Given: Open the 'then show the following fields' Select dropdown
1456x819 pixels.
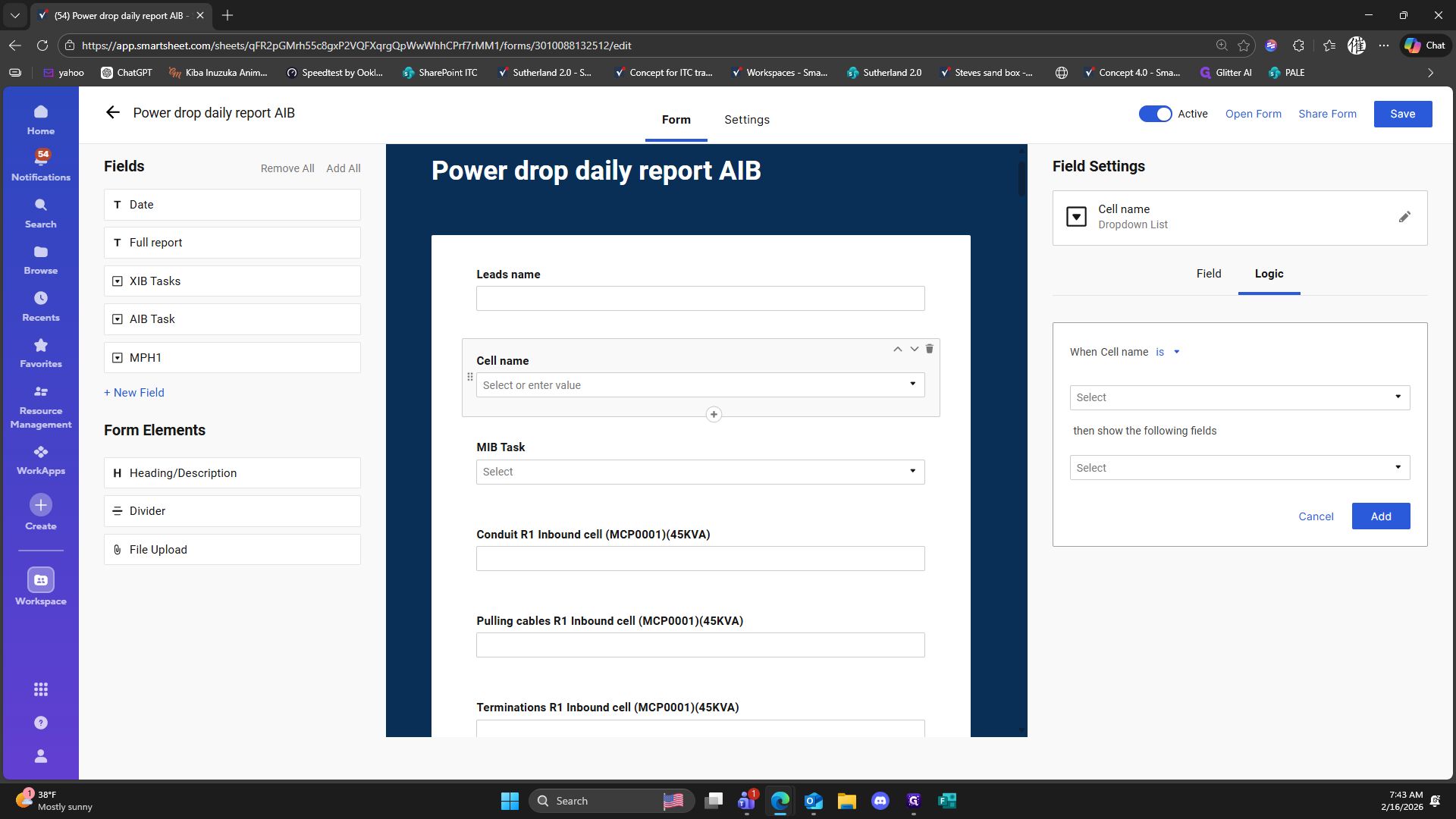Looking at the screenshot, I should click(1239, 468).
